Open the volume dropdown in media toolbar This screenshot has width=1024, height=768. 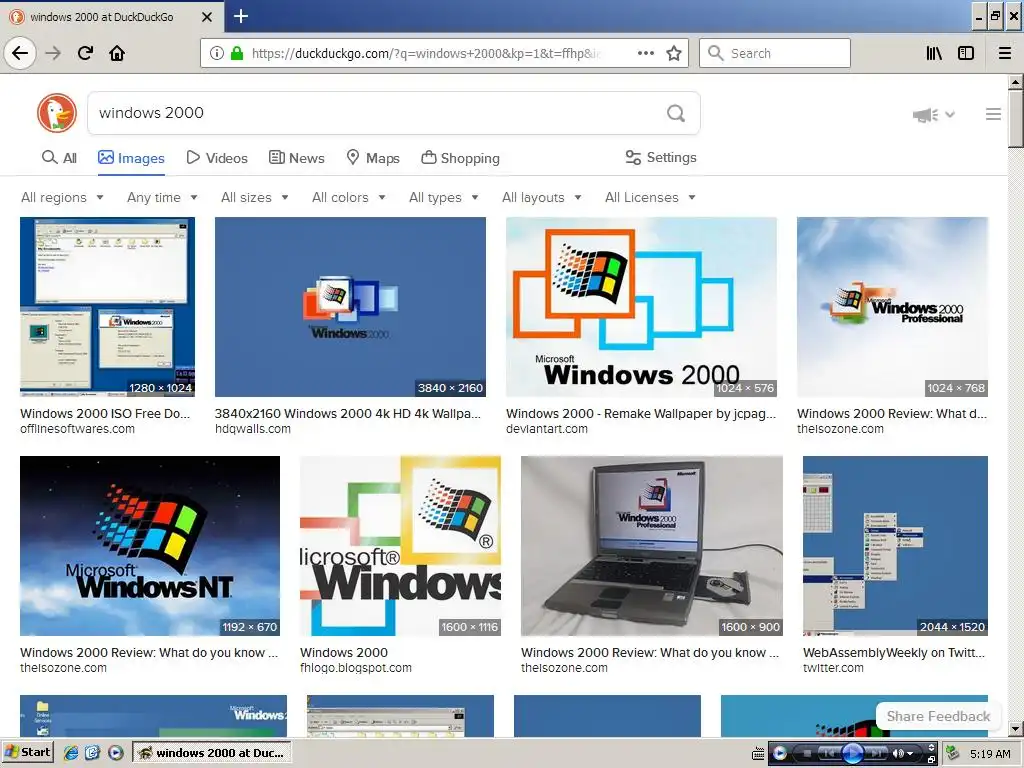909,754
